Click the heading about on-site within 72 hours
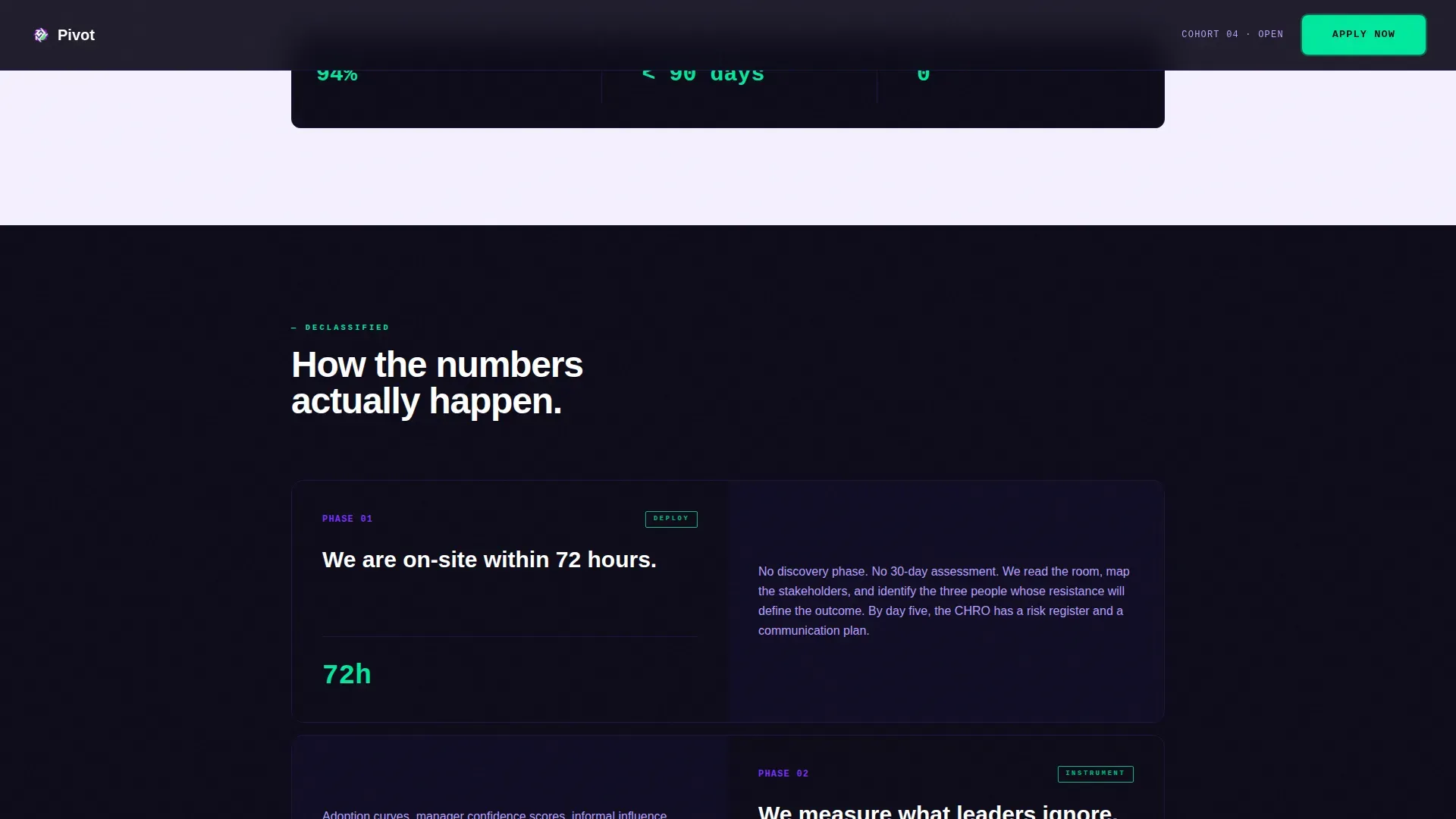This screenshot has height=819, width=1456. (x=489, y=560)
